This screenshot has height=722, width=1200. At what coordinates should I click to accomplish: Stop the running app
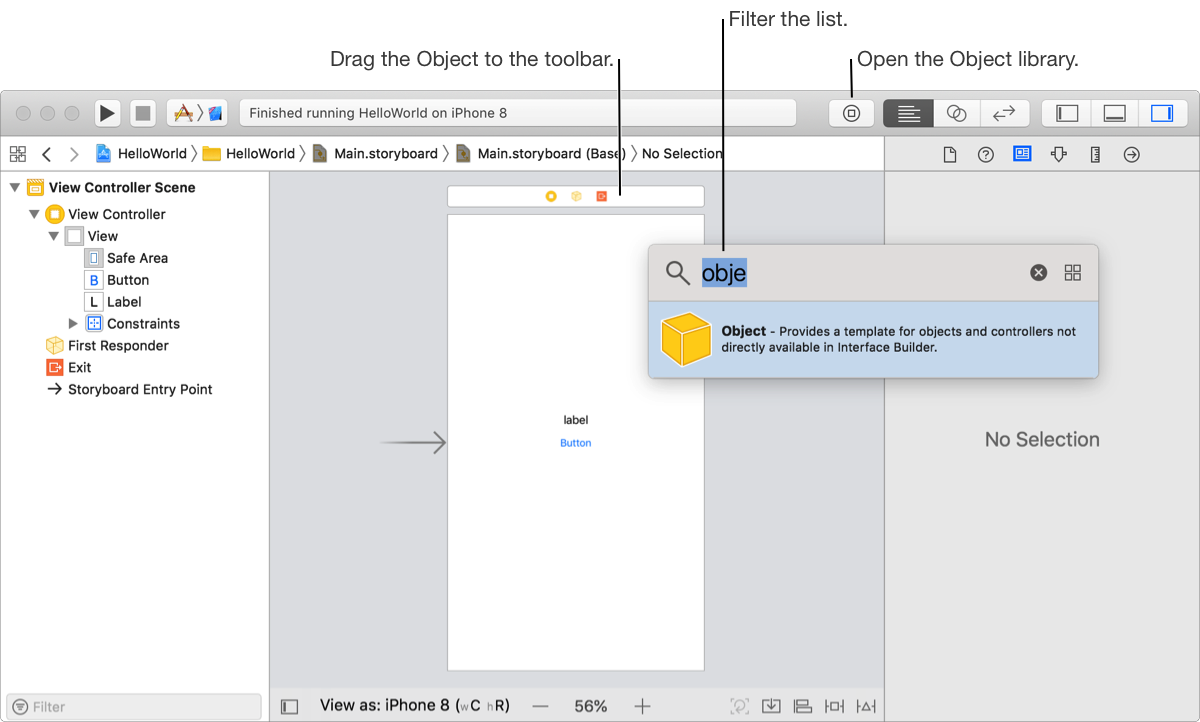tap(143, 113)
